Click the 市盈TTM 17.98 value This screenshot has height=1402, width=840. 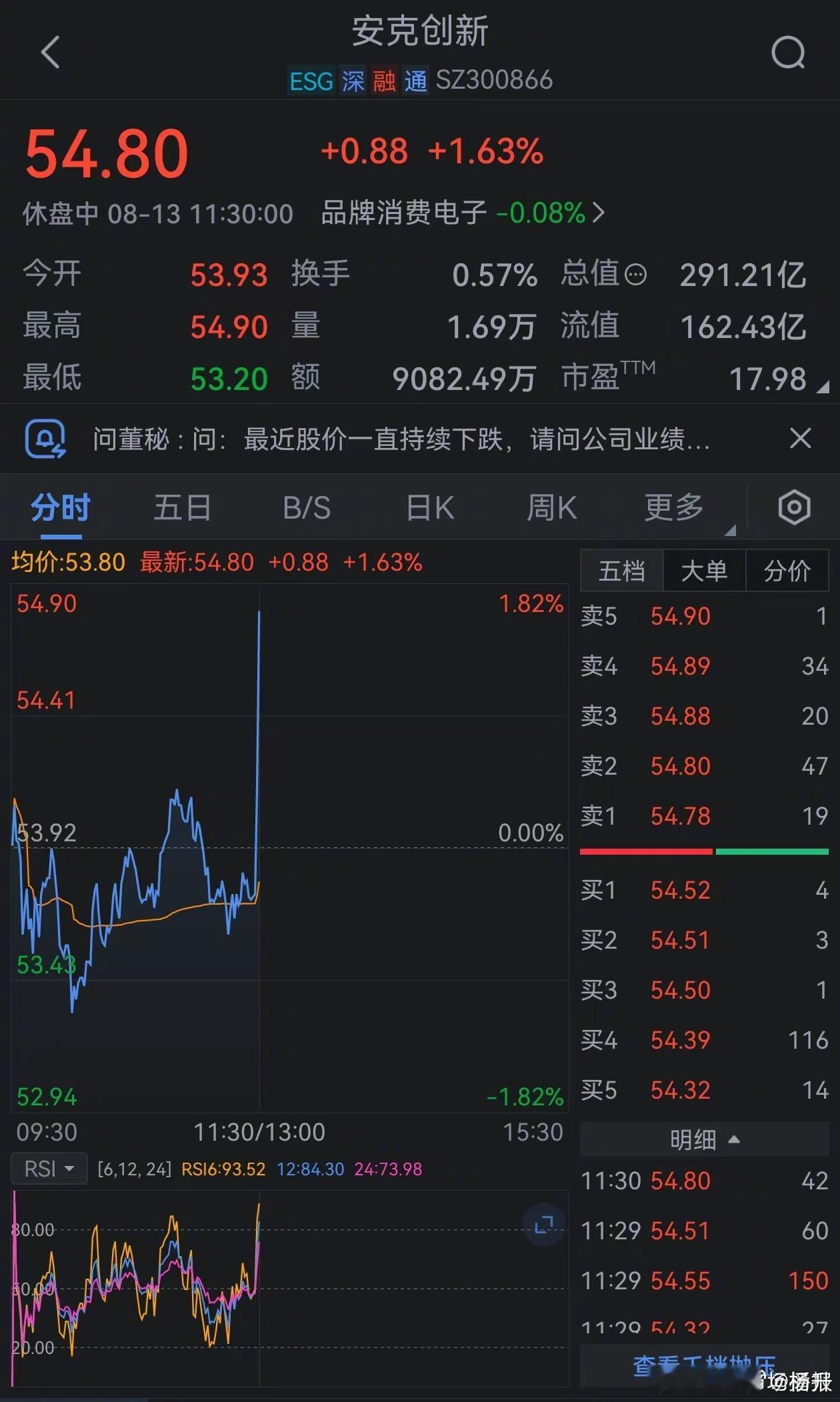tap(768, 379)
